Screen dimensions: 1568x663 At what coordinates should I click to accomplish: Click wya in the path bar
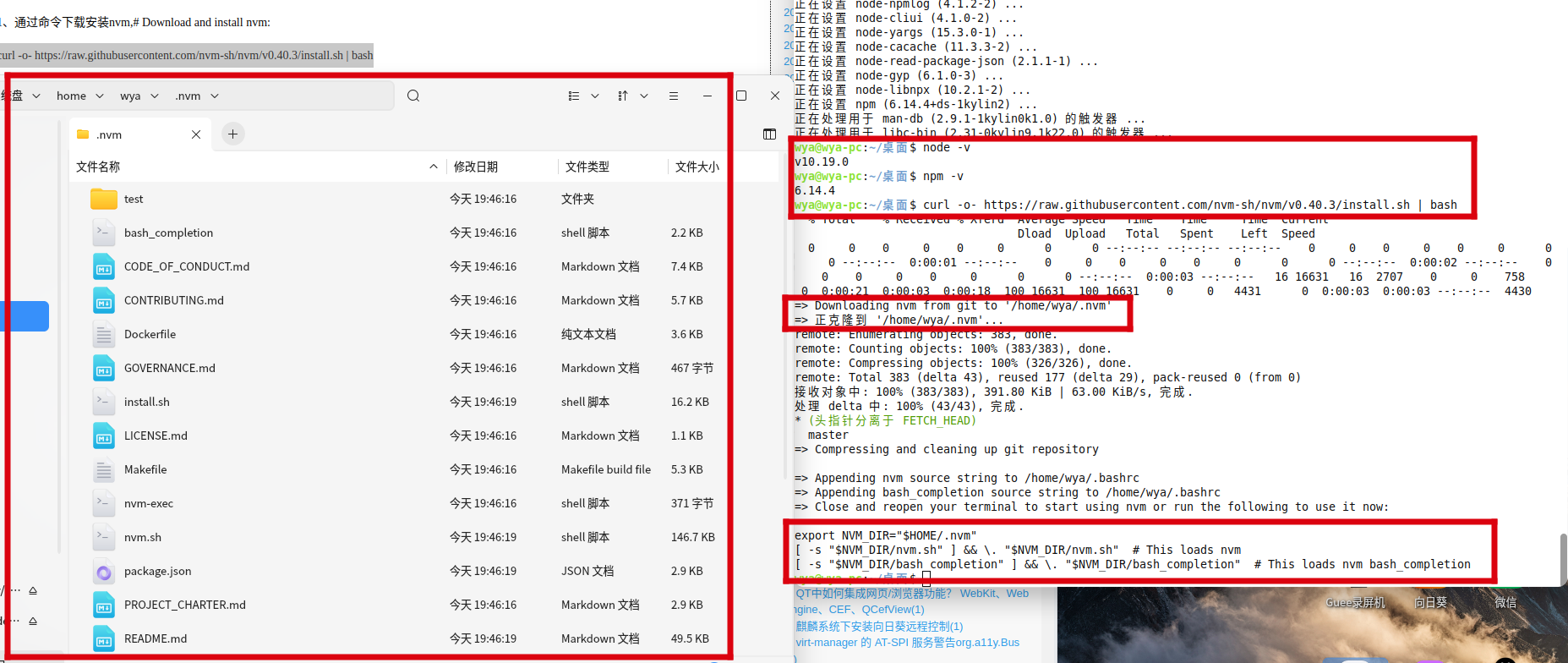tap(130, 96)
